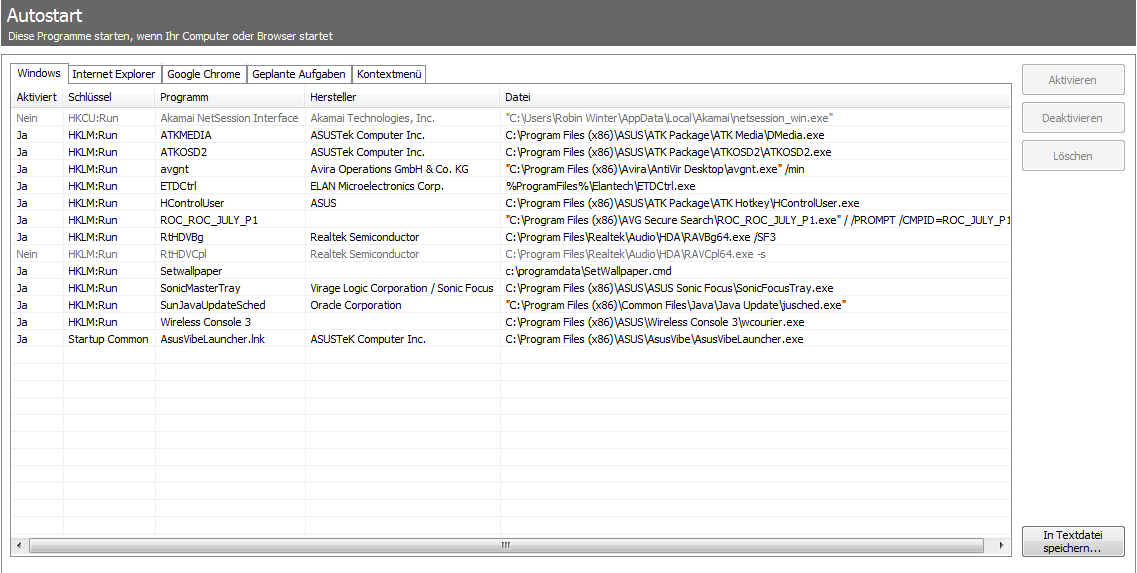
Task: Click the horizontal scrollbar thumb
Action: point(506,545)
